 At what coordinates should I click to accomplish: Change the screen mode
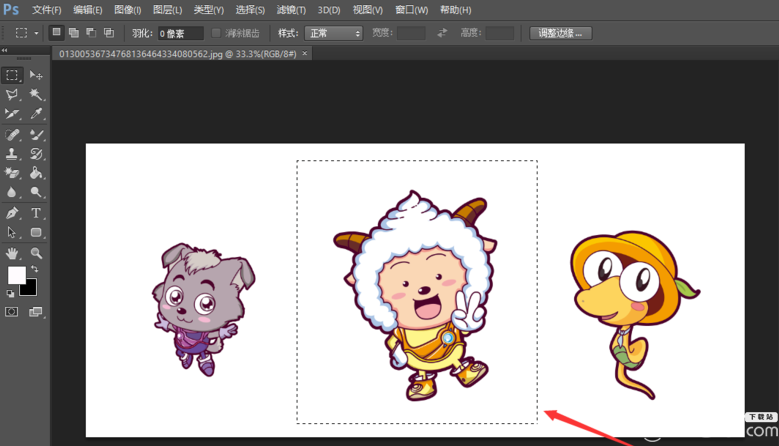pos(36,312)
